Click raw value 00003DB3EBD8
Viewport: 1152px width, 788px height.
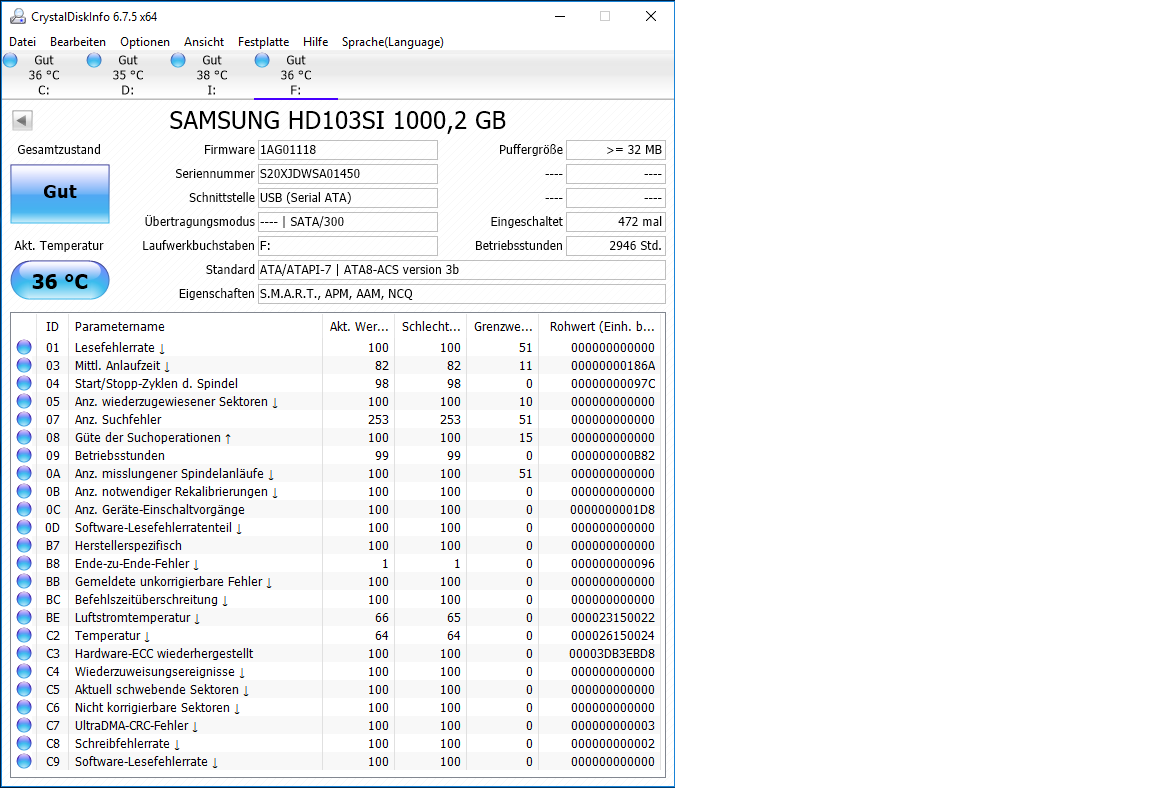(x=612, y=654)
